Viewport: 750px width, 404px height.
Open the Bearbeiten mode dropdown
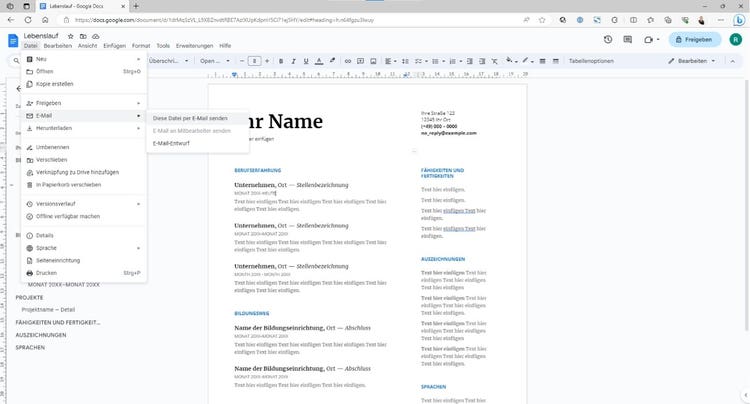[x=692, y=61]
